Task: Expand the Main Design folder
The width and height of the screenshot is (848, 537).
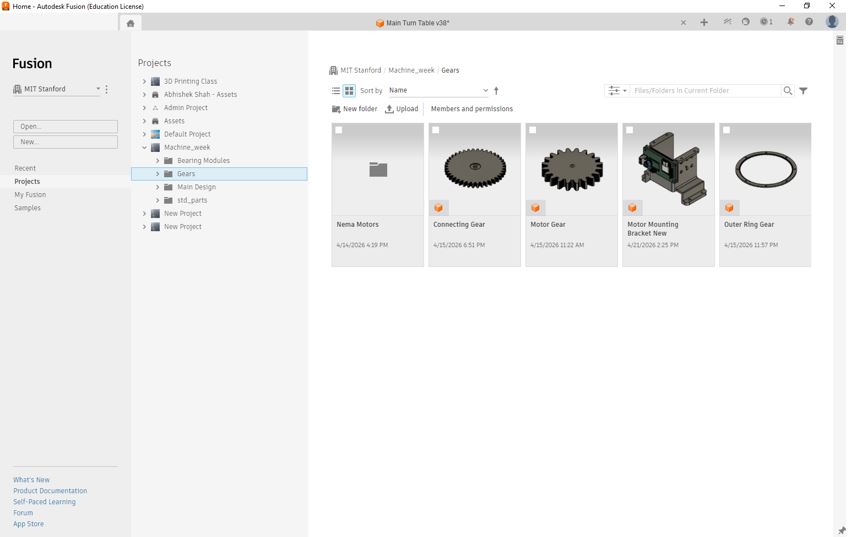Action: [157, 187]
